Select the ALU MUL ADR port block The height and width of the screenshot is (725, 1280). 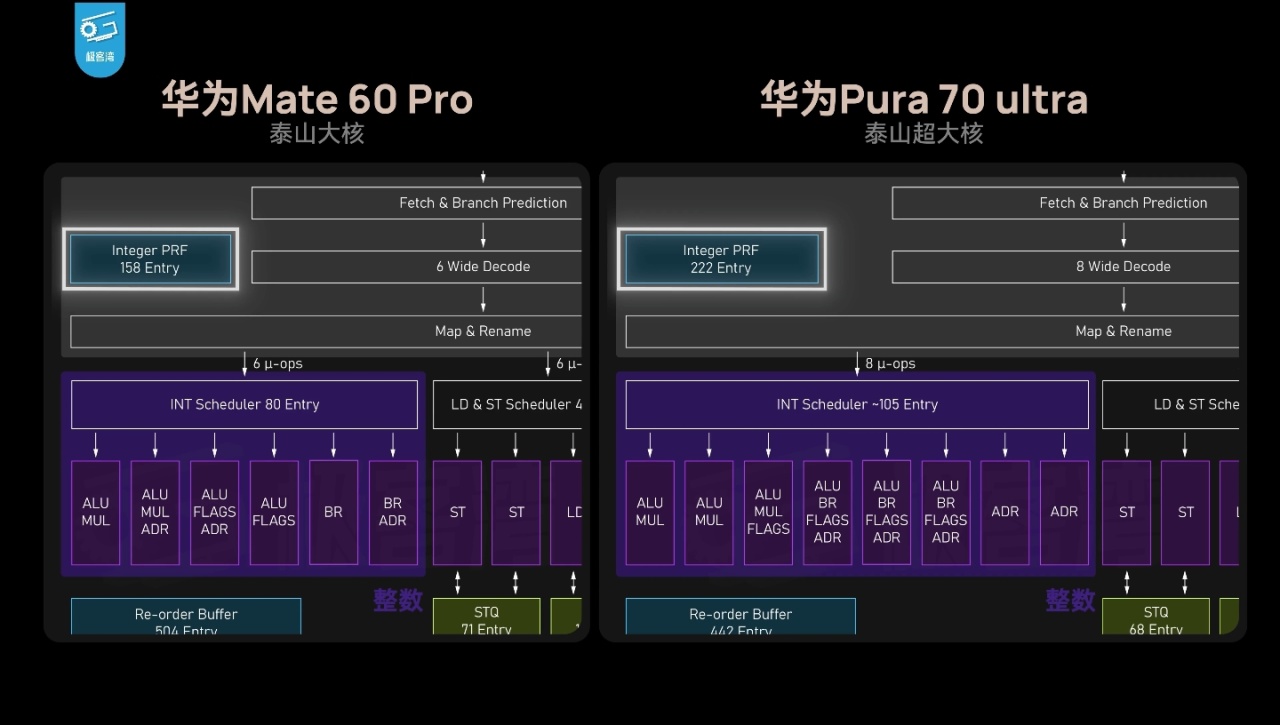(x=155, y=512)
